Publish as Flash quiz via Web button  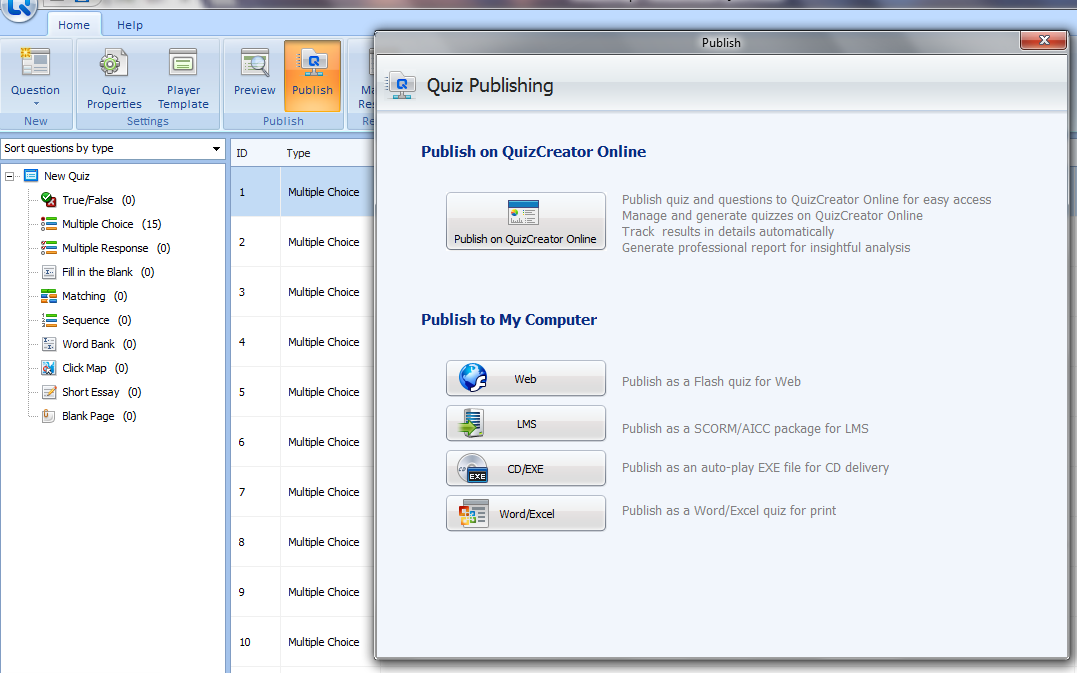coord(525,378)
